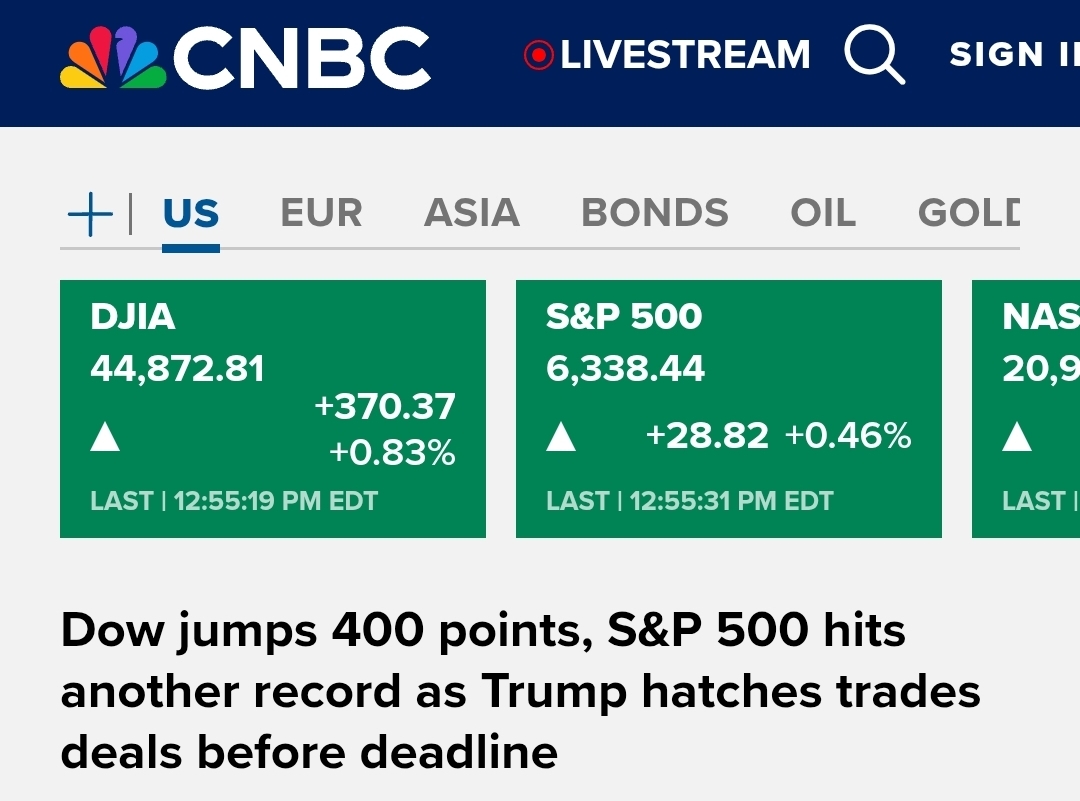This screenshot has width=1080, height=801.
Task: Click the red livestream record icon
Action: 539,55
